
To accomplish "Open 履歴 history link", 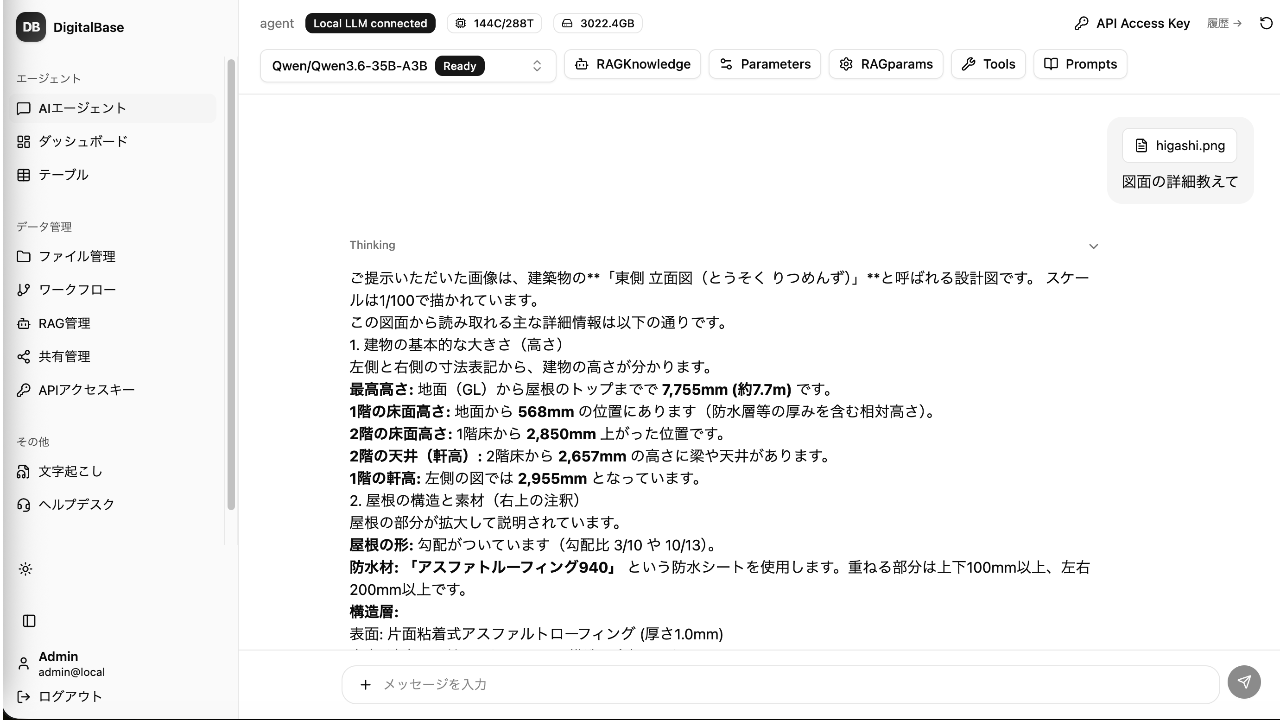I will tap(1224, 23).
